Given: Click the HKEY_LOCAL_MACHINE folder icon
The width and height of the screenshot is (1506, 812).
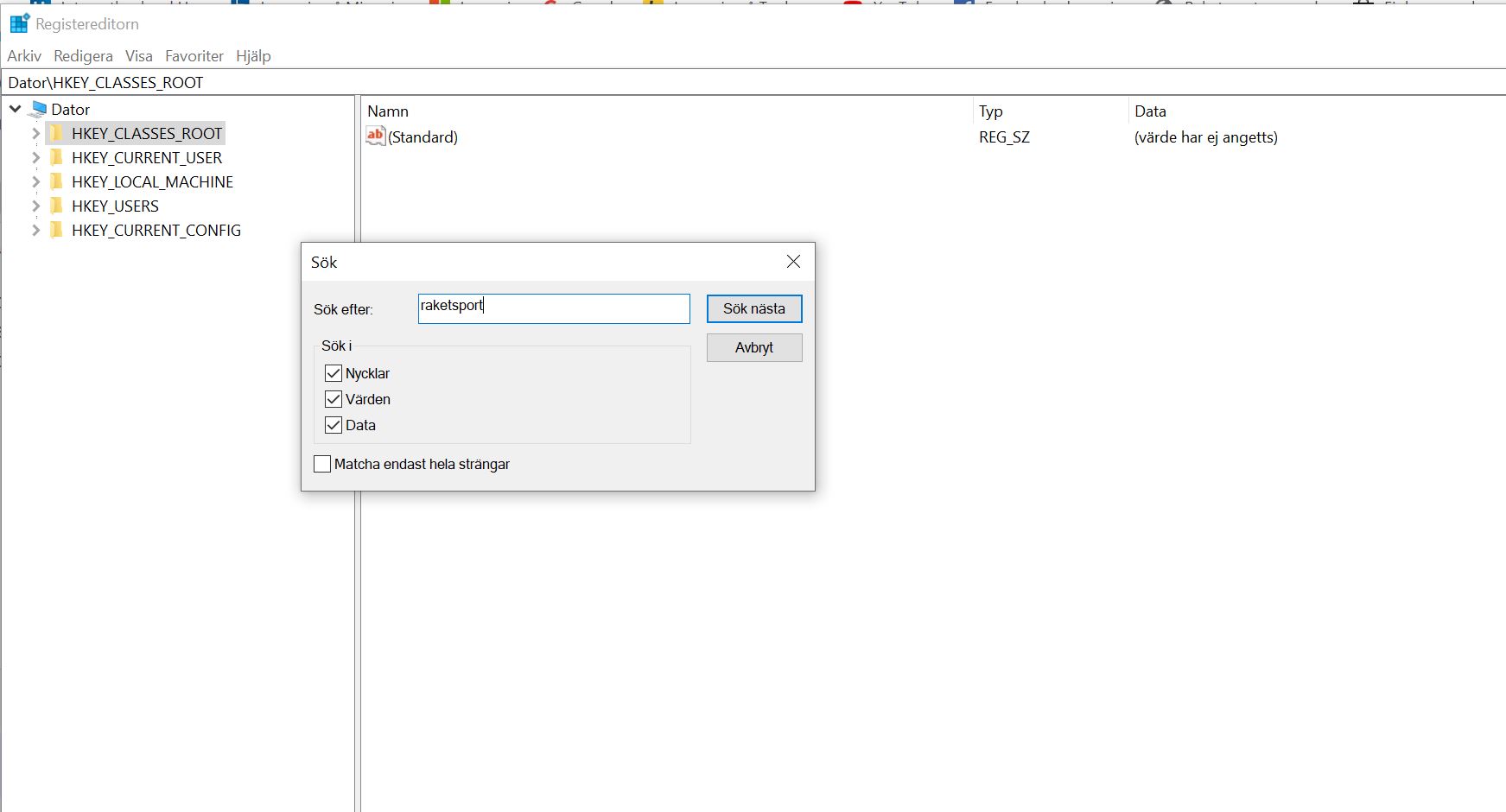Looking at the screenshot, I should click(57, 182).
